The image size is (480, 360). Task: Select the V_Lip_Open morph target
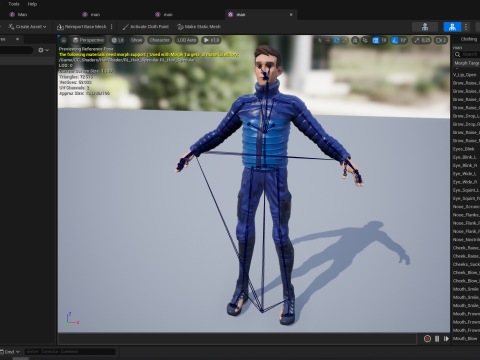466,75
